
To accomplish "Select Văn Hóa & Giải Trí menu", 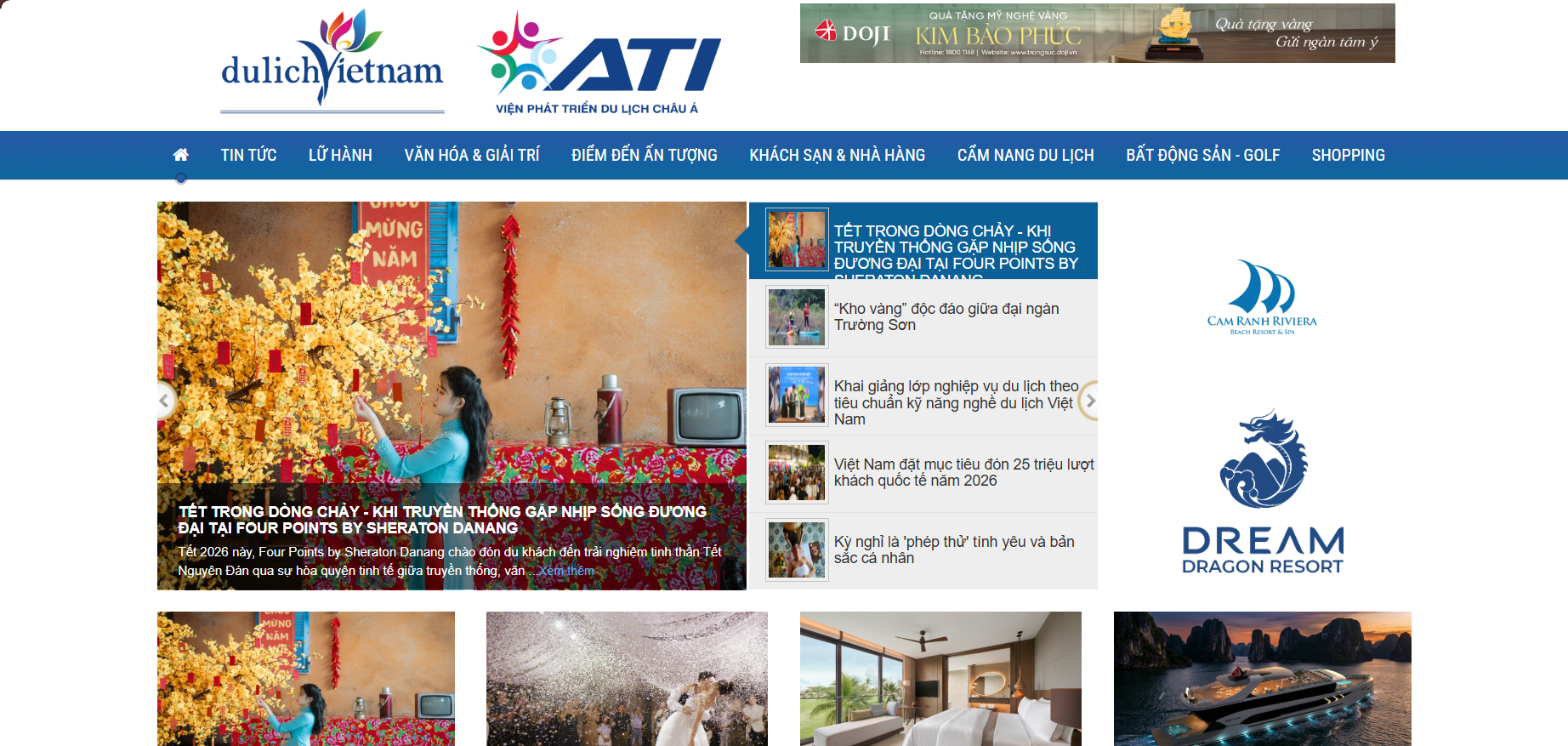I will click(472, 155).
